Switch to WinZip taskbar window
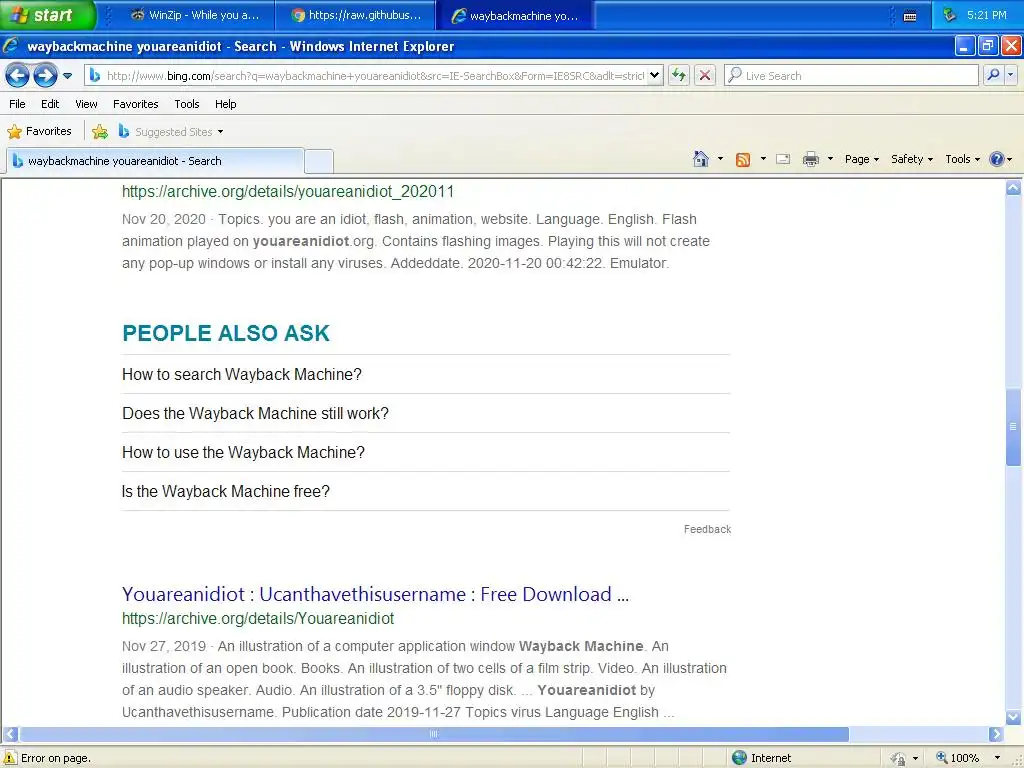1024x768 pixels. pos(196,15)
